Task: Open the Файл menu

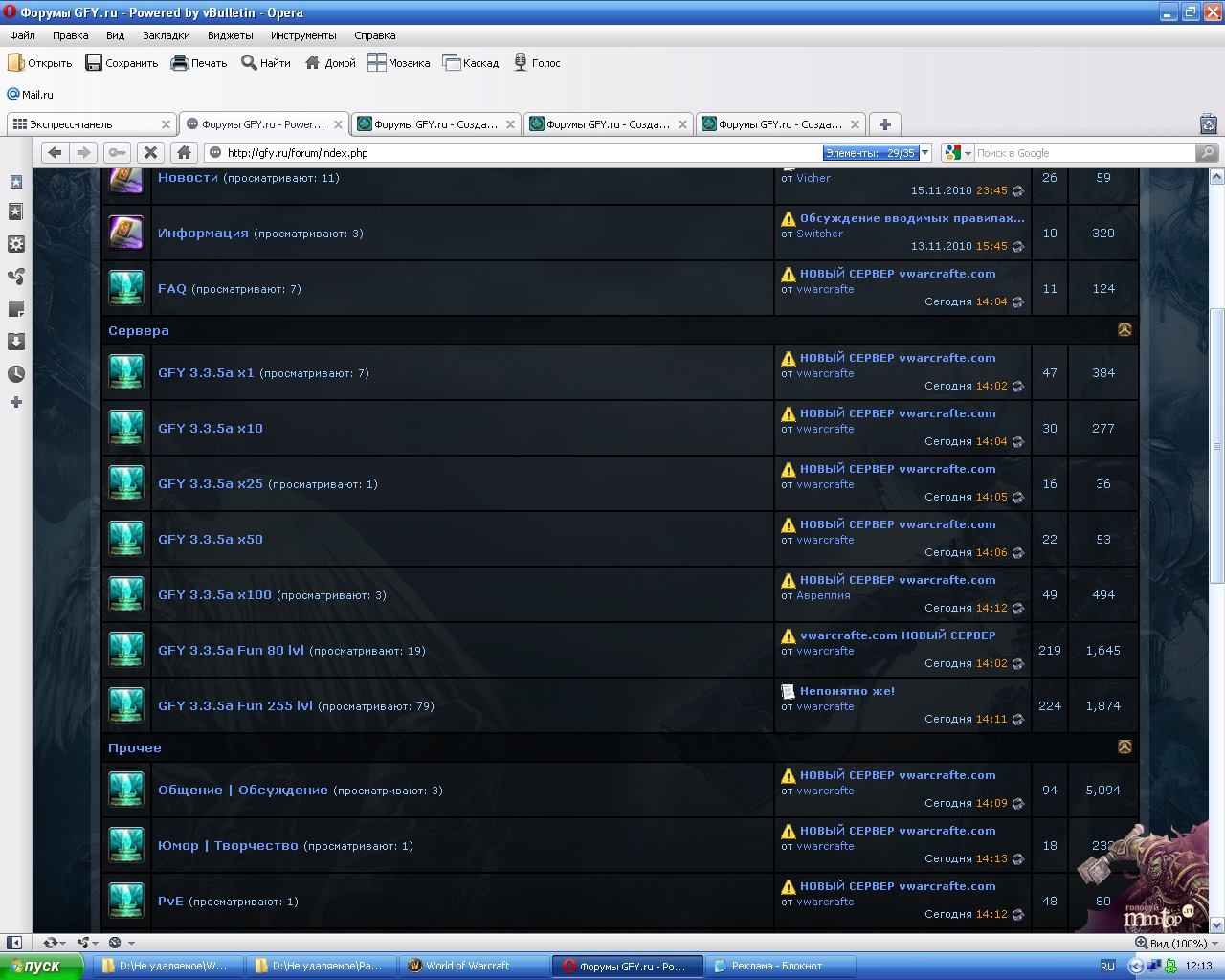Action: coord(22,35)
